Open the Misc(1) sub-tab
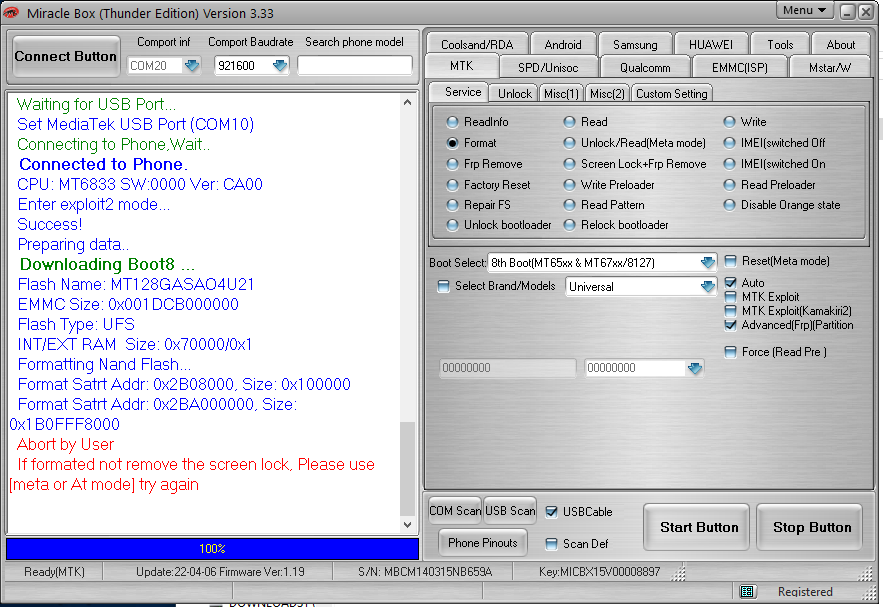Image resolution: width=883 pixels, height=607 pixels. coord(561,93)
